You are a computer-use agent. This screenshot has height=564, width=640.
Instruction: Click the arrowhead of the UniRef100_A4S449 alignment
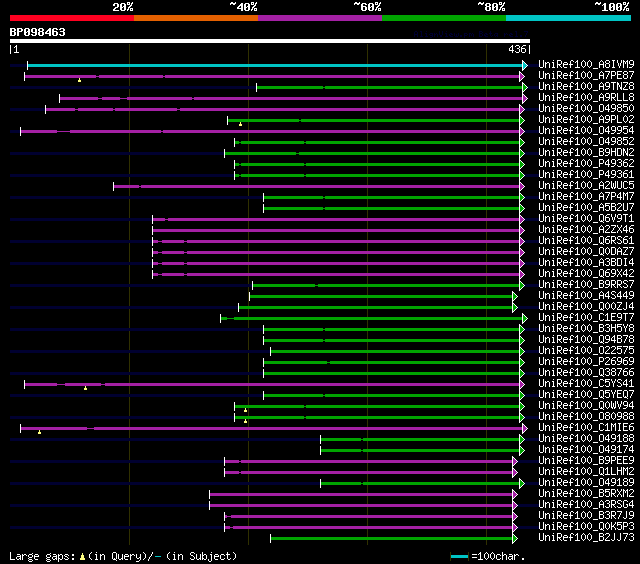click(x=515, y=296)
